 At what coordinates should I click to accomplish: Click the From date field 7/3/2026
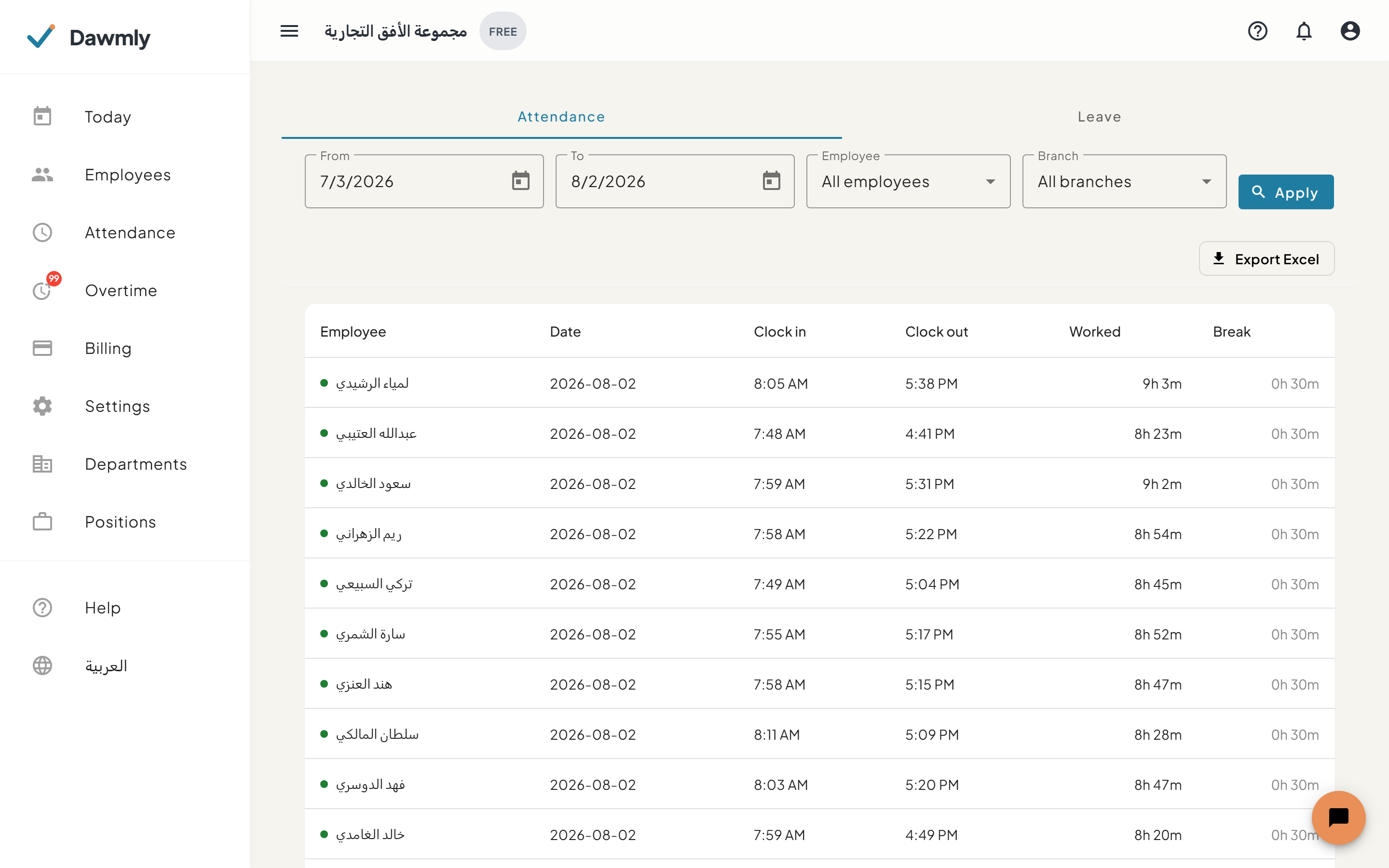(x=424, y=181)
